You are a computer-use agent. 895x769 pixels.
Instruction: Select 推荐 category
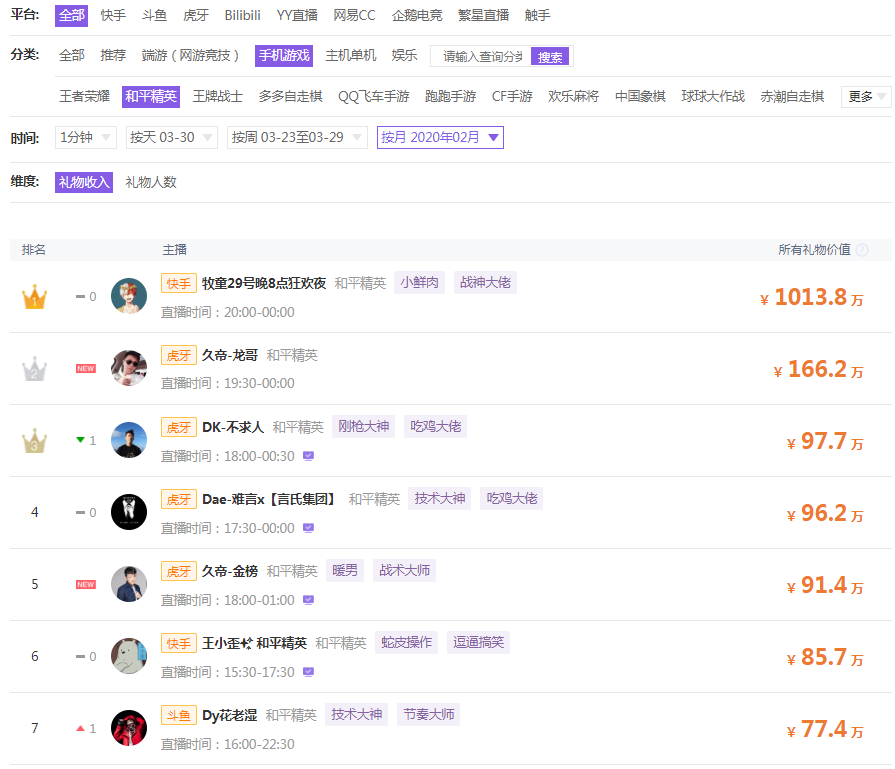point(113,55)
